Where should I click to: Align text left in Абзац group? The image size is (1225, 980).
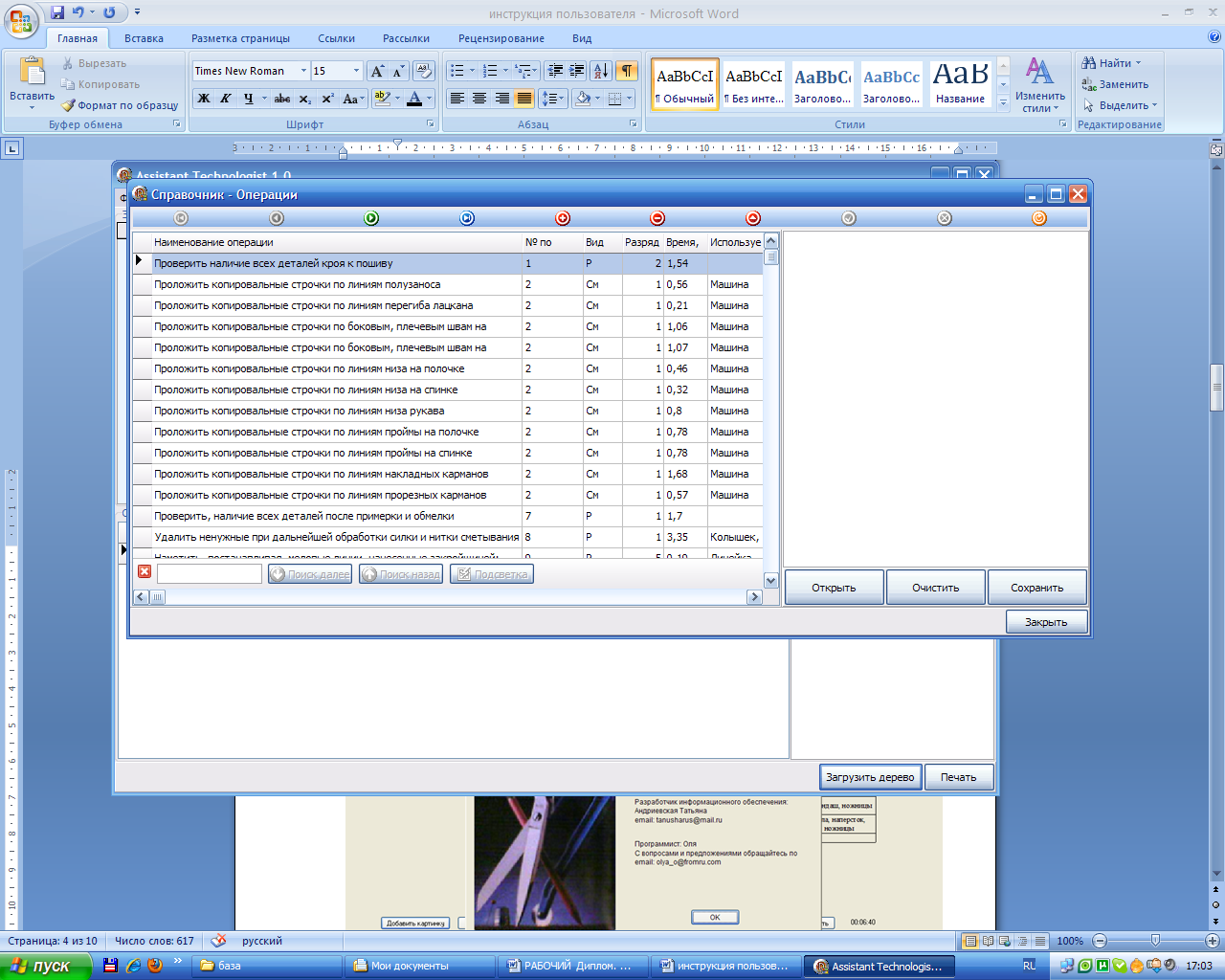tap(457, 99)
